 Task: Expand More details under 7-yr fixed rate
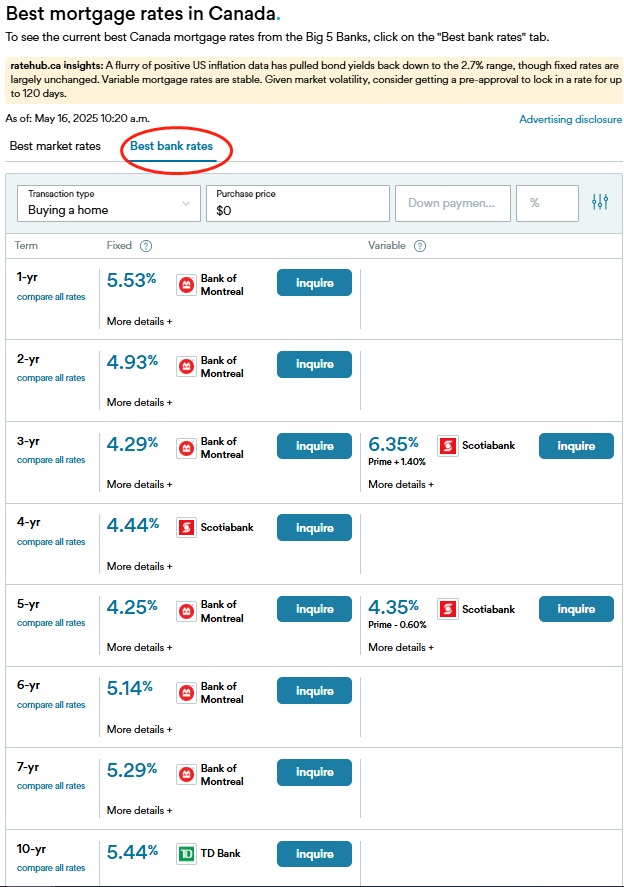coord(139,810)
